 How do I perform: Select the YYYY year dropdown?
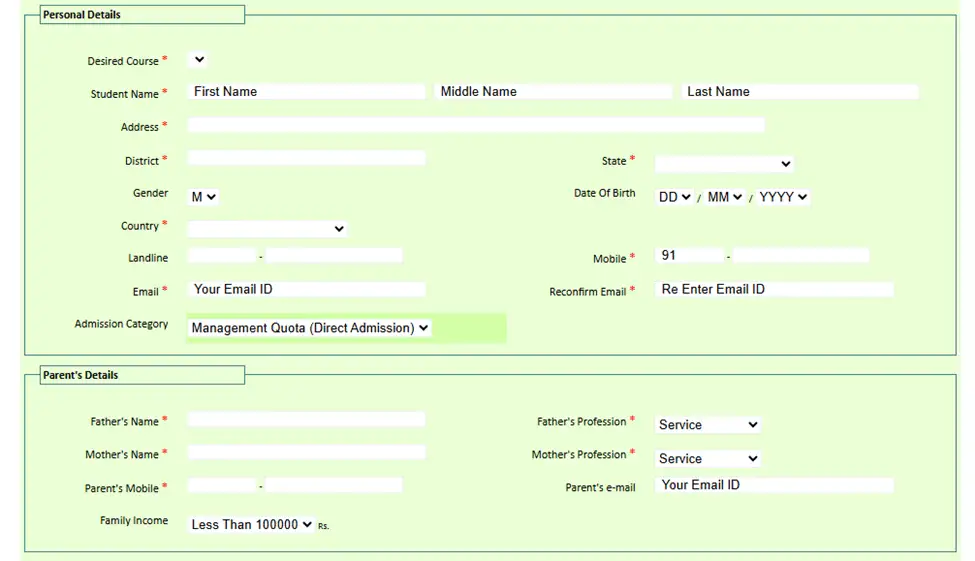point(783,197)
